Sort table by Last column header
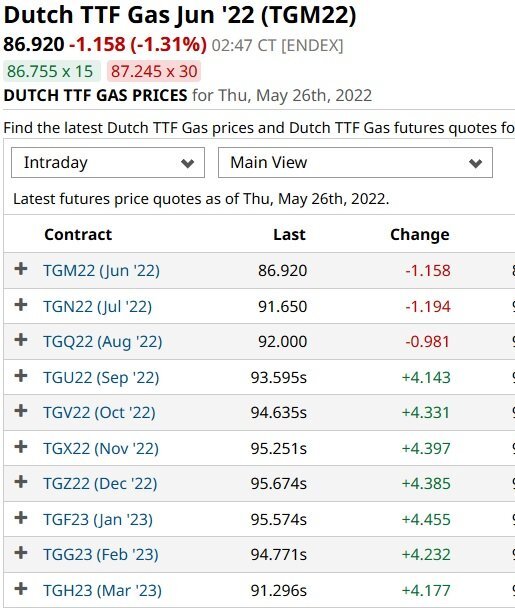515x608 pixels. (289, 235)
